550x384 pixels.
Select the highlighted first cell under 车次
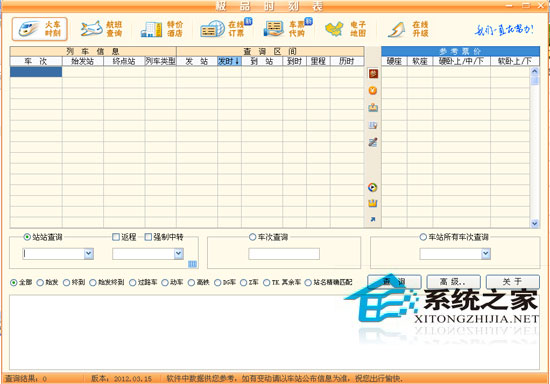(x=36, y=72)
